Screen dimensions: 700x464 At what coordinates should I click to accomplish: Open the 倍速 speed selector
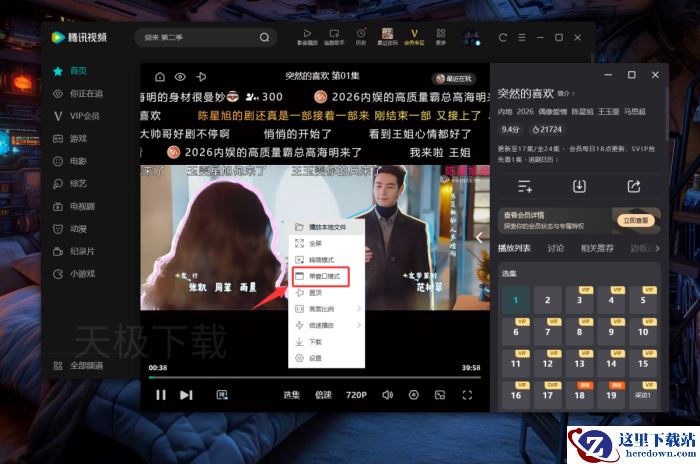tap(323, 395)
